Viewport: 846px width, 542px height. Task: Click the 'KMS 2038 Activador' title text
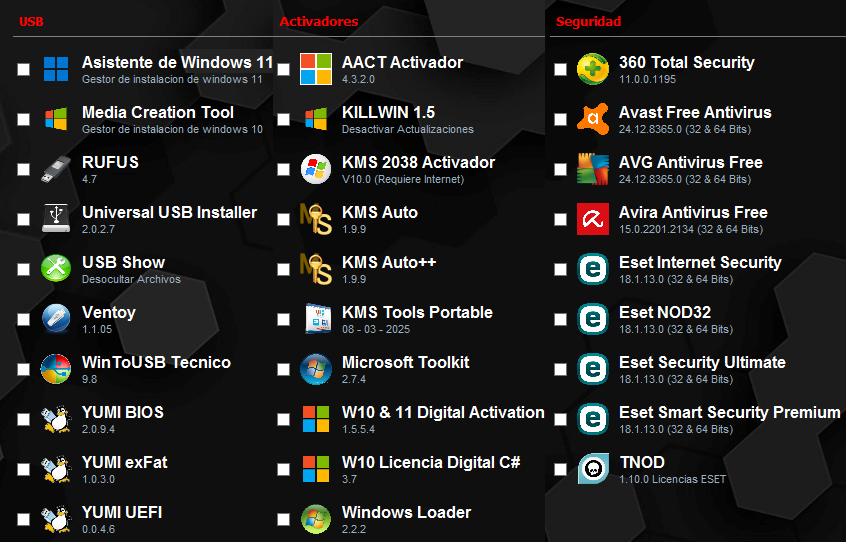click(x=419, y=162)
